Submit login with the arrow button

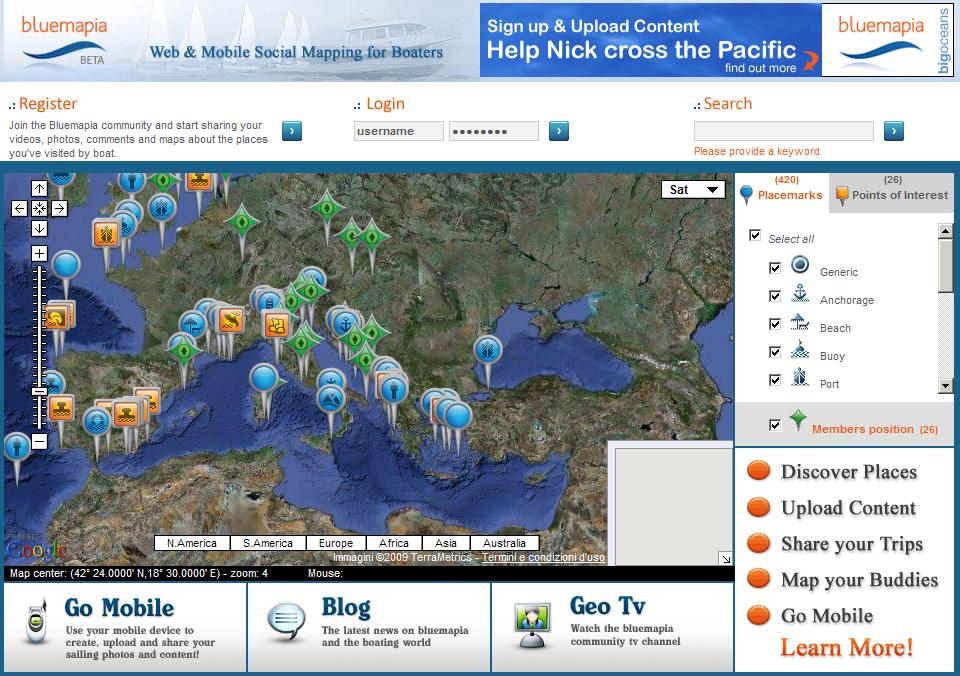559,130
